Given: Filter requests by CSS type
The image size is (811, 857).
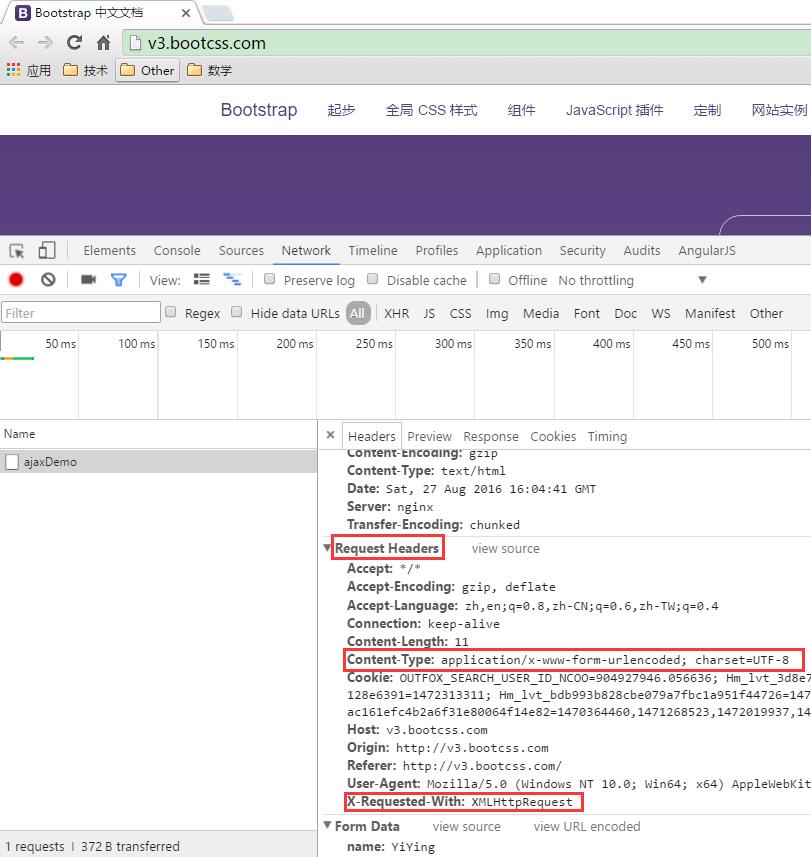Looking at the screenshot, I should [460, 314].
